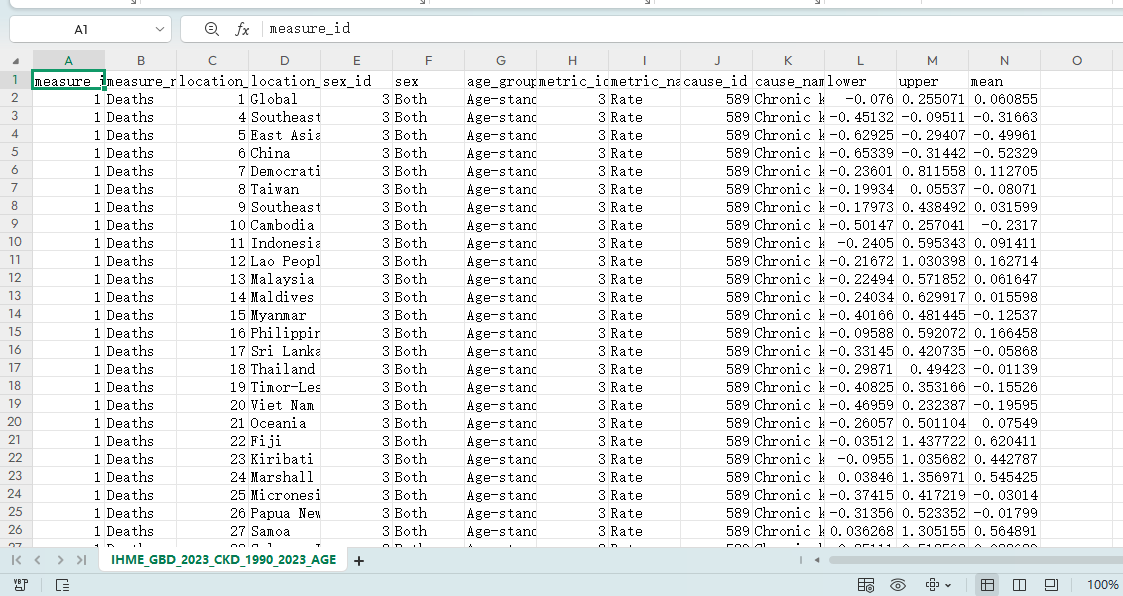The height and width of the screenshot is (596, 1123).
Task: Click the lower value 0.036268
Action: (x=860, y=532)
